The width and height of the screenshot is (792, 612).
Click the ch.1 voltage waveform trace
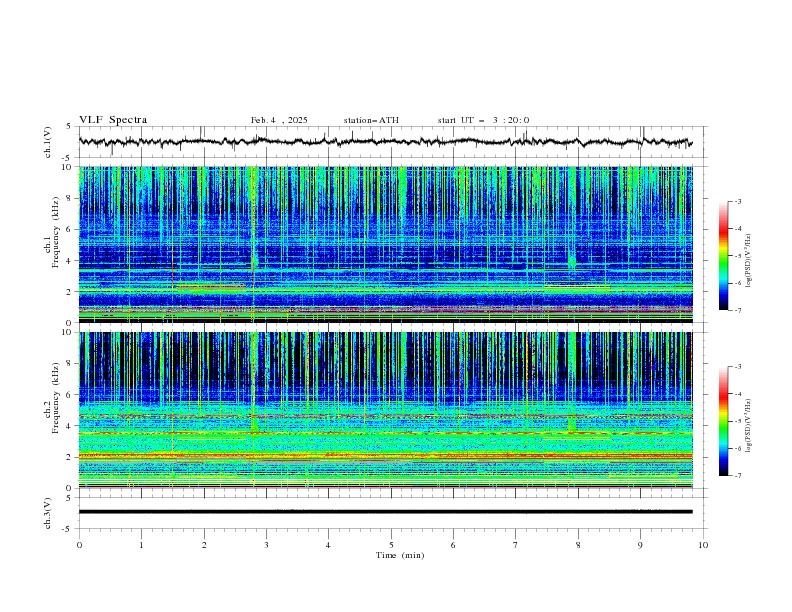(385, 142)
